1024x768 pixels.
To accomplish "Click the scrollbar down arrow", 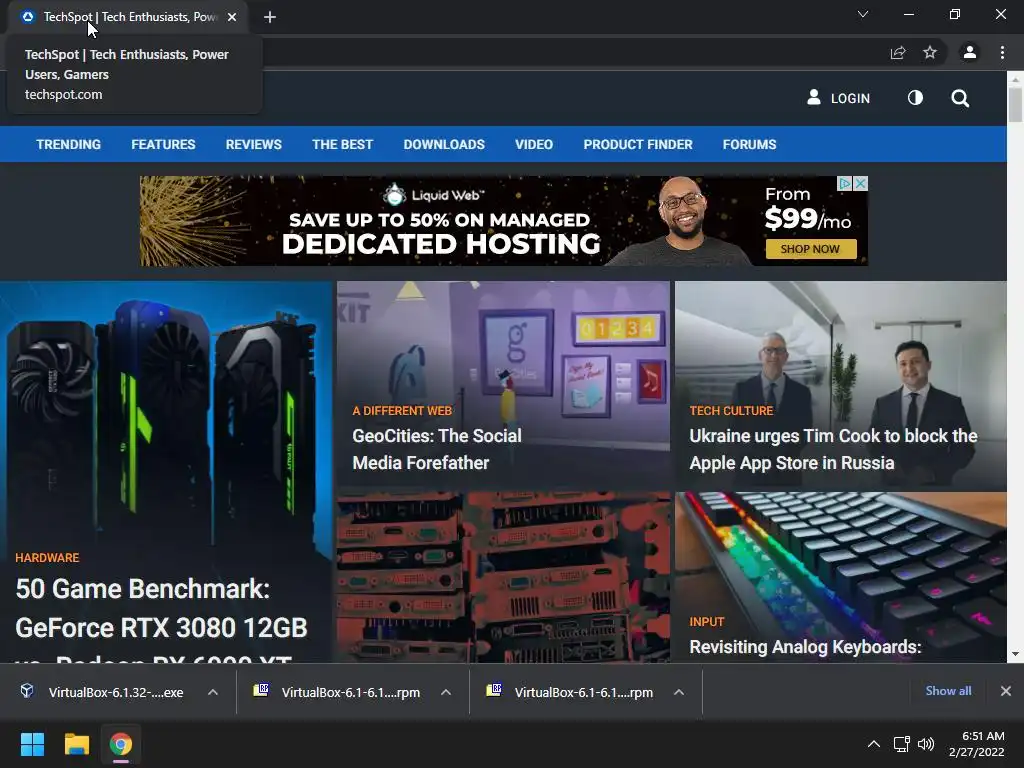I will 1015,654.
